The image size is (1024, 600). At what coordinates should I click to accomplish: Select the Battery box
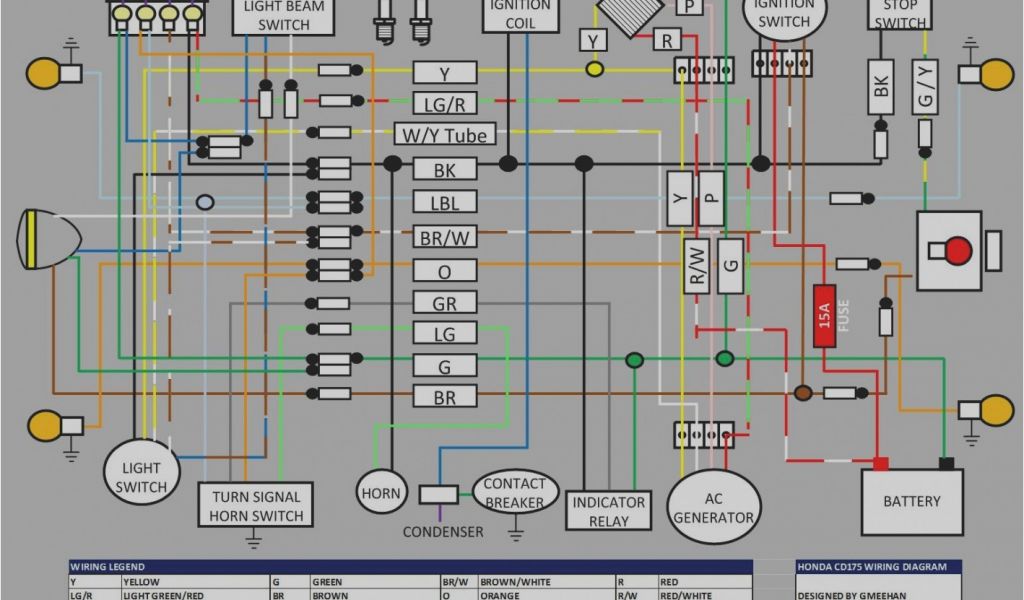click(x=912, y=502)
